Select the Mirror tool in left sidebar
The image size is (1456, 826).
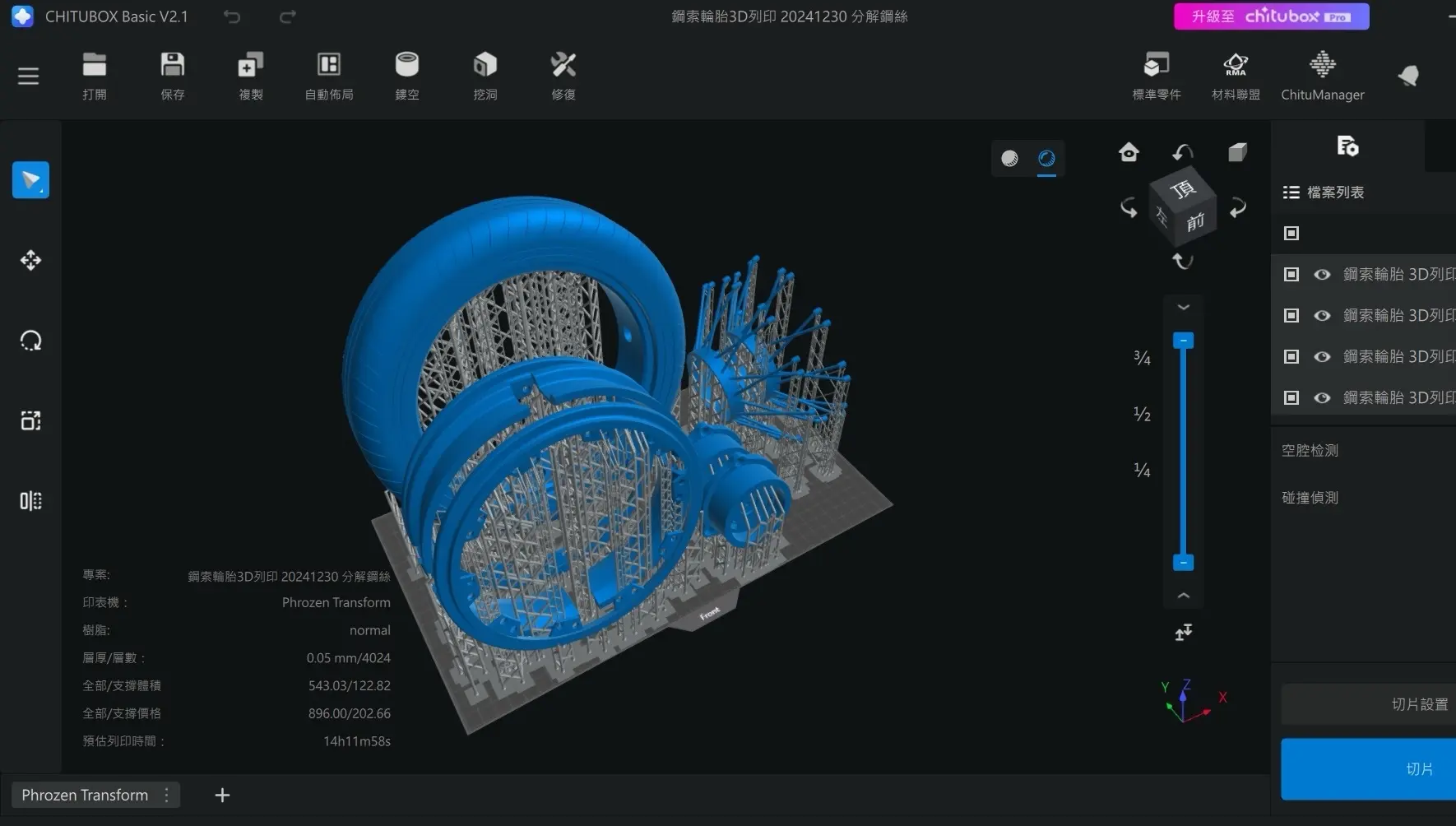tap(30, 501)
